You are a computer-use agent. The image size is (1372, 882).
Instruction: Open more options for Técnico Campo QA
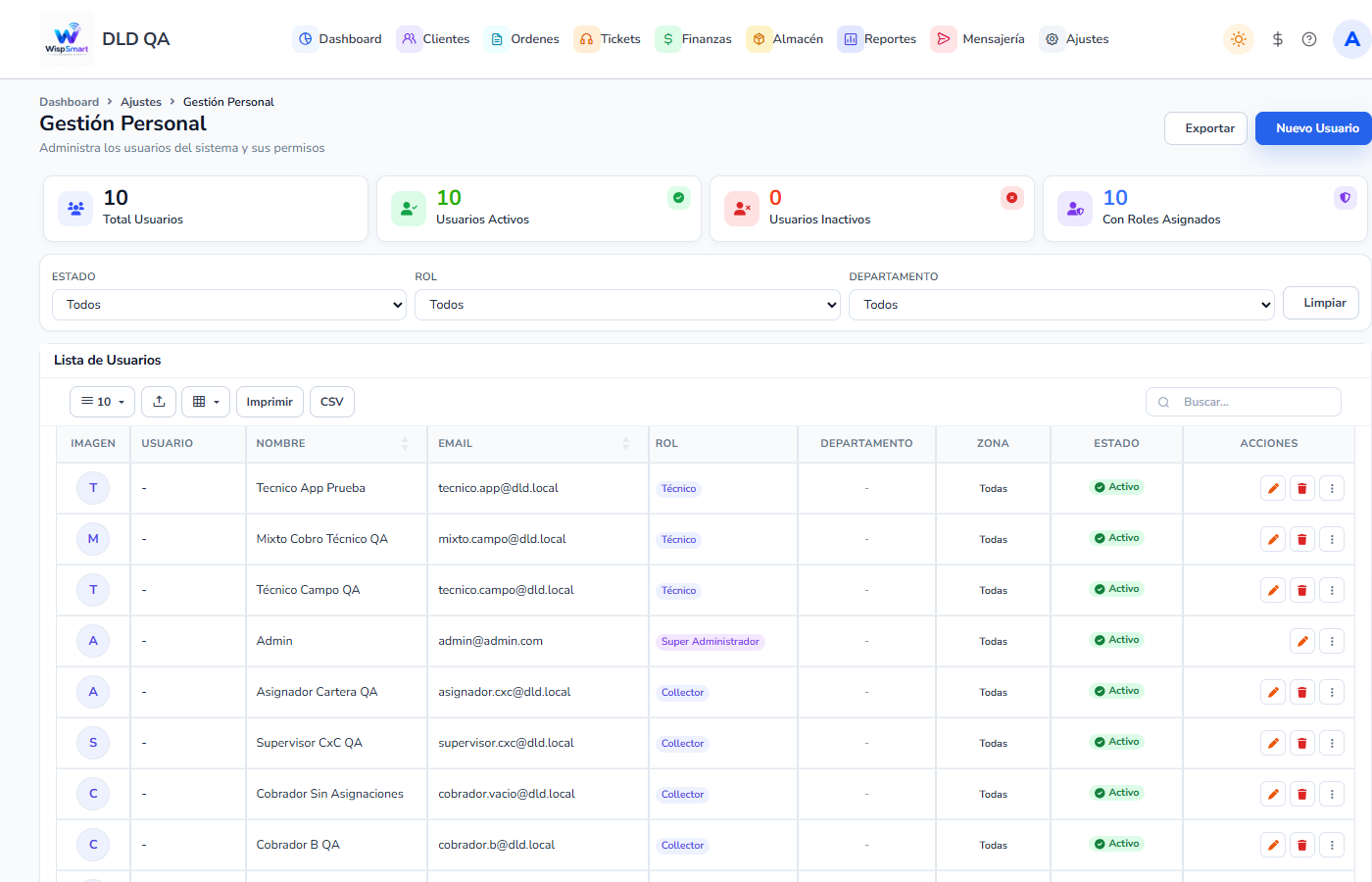1332,590
